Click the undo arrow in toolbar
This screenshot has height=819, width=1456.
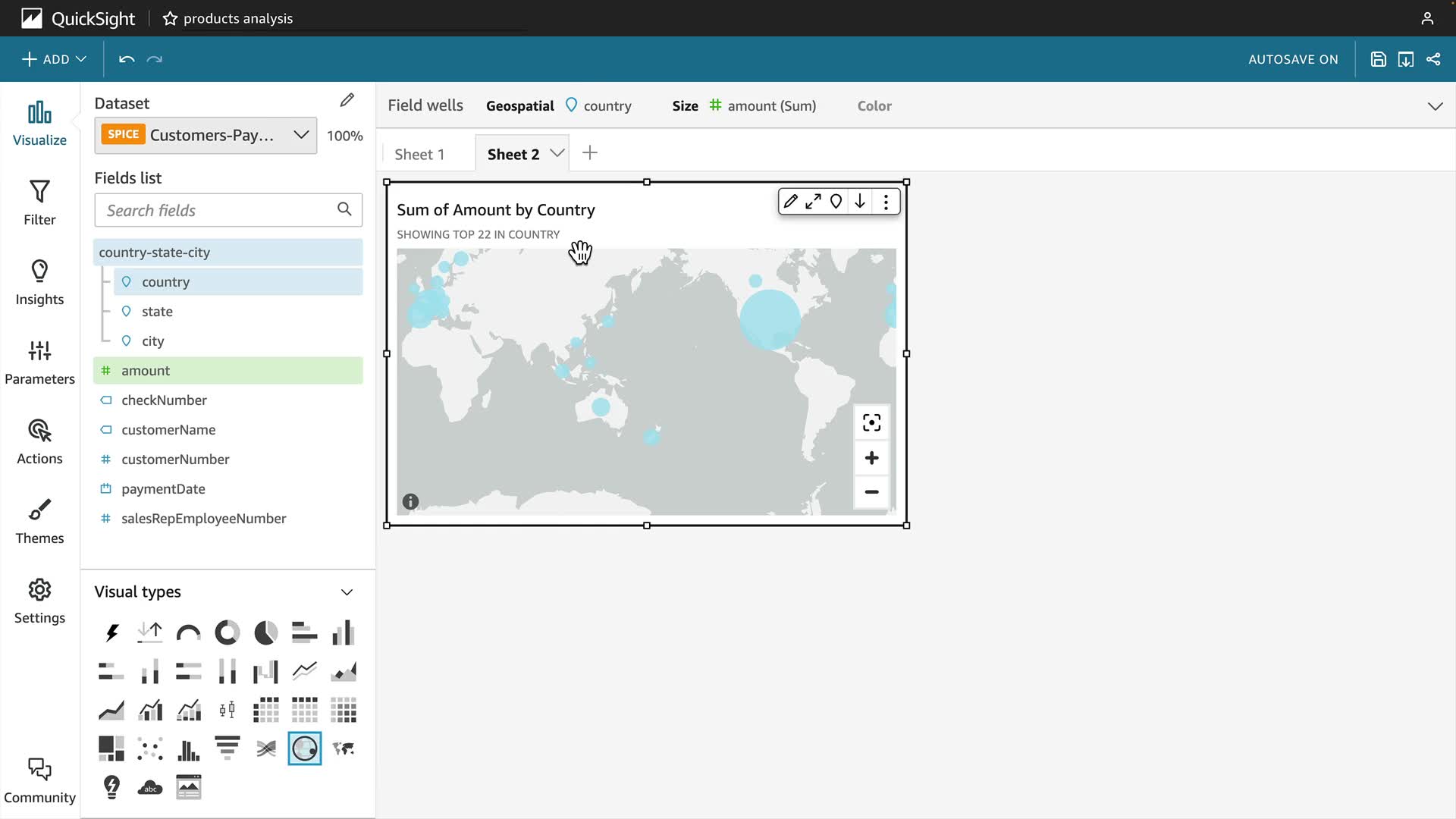(127, 59)
